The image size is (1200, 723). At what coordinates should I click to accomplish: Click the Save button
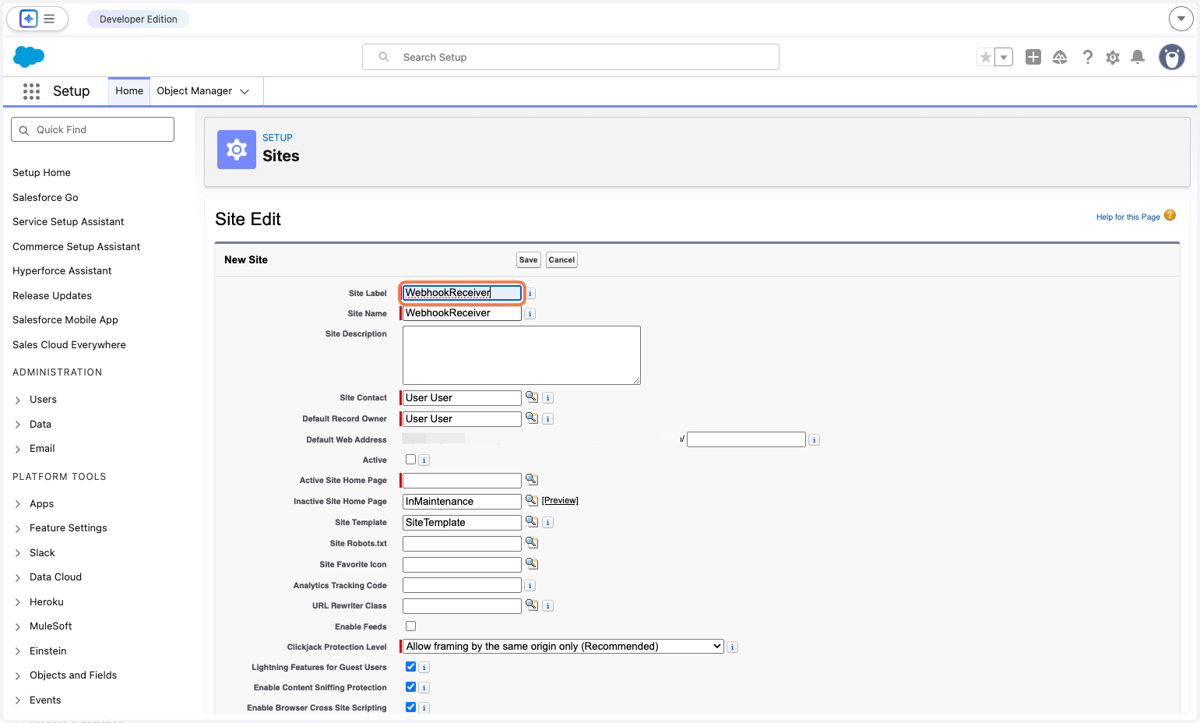[528, 260]
